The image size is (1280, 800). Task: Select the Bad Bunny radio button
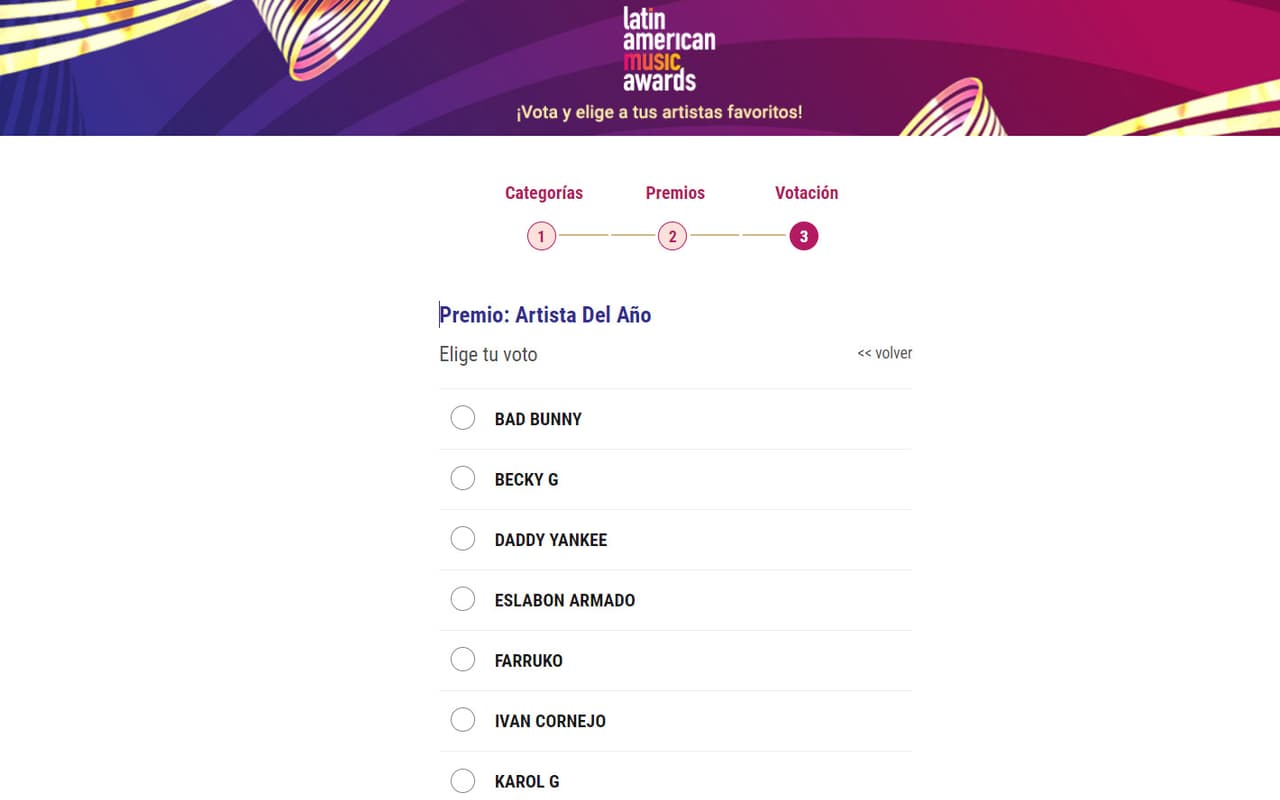(x=463, y=418)
